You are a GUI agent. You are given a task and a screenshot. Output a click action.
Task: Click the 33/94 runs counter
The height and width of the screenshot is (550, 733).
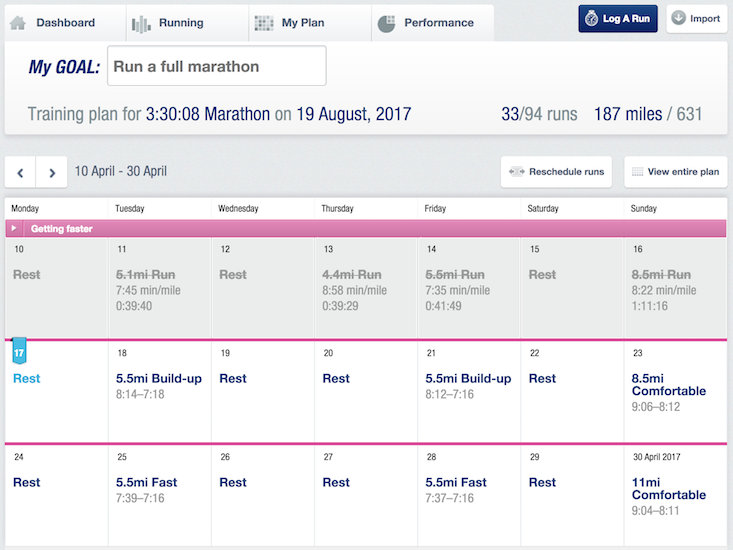click(539, 114)
